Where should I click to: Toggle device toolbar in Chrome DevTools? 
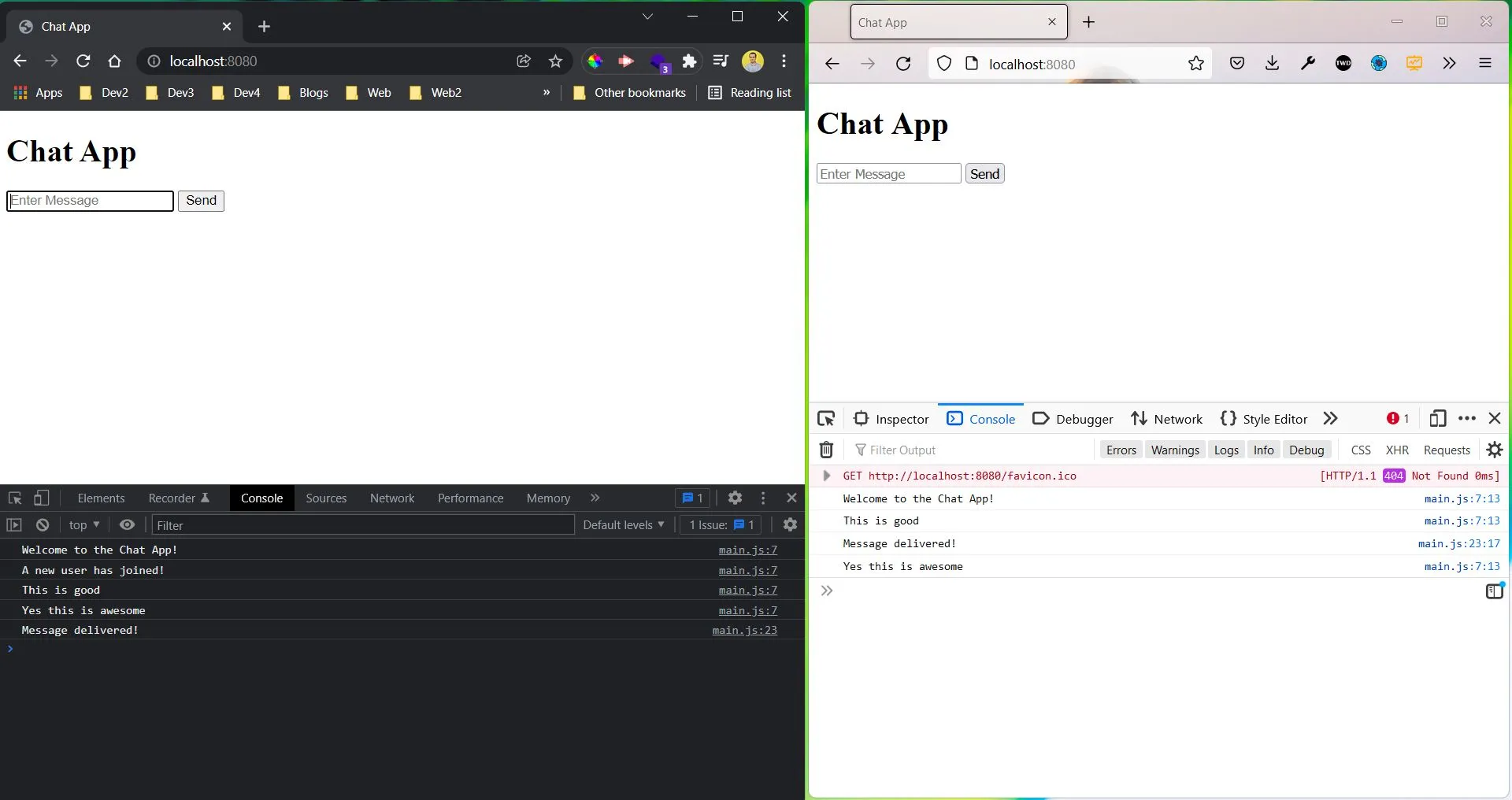[42, 498]
